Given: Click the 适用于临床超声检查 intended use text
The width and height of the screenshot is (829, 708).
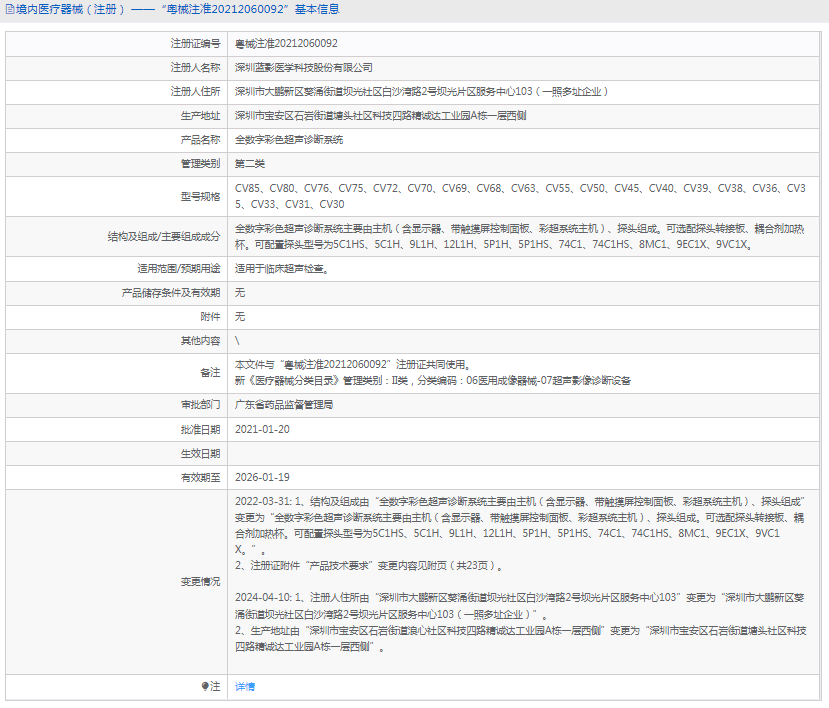Looking at the screenshot, I should (x=282, y=268).
